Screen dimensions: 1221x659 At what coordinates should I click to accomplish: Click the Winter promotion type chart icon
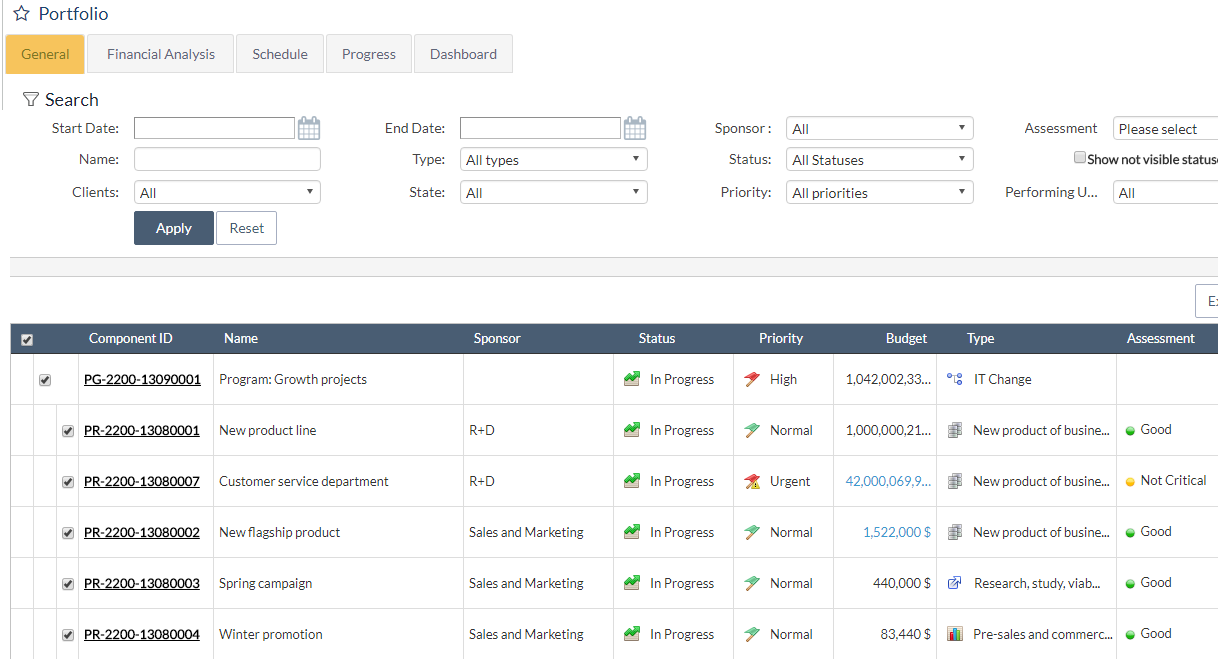955,634
